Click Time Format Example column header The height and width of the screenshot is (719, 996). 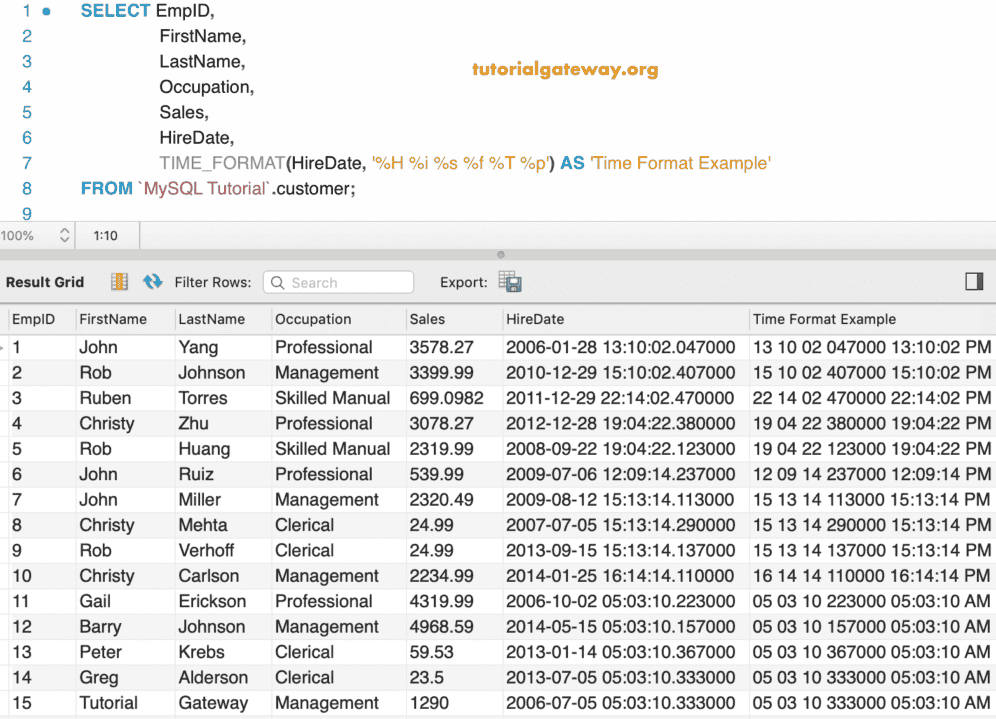pos(824,319)
